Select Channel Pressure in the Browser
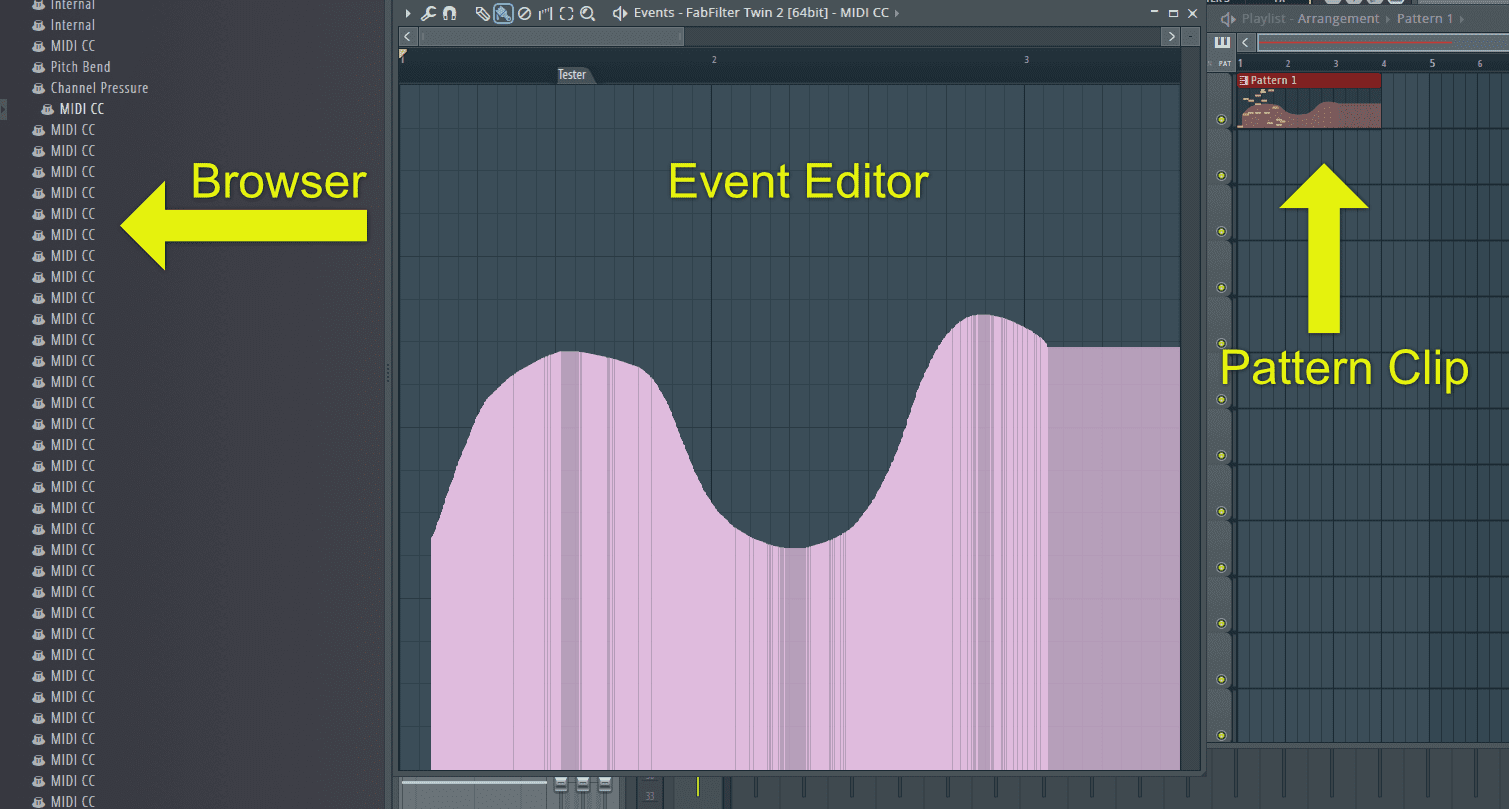1509x809 pixels. [x=100, y=87]
